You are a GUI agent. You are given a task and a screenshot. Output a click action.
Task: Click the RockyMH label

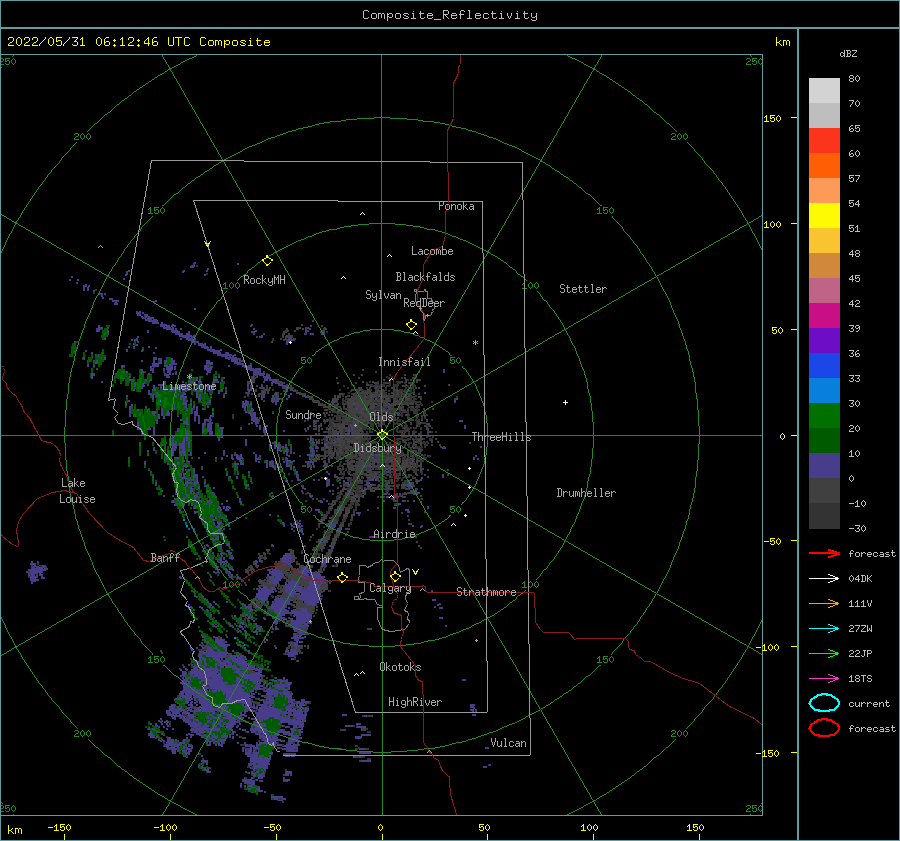point(264,280)
